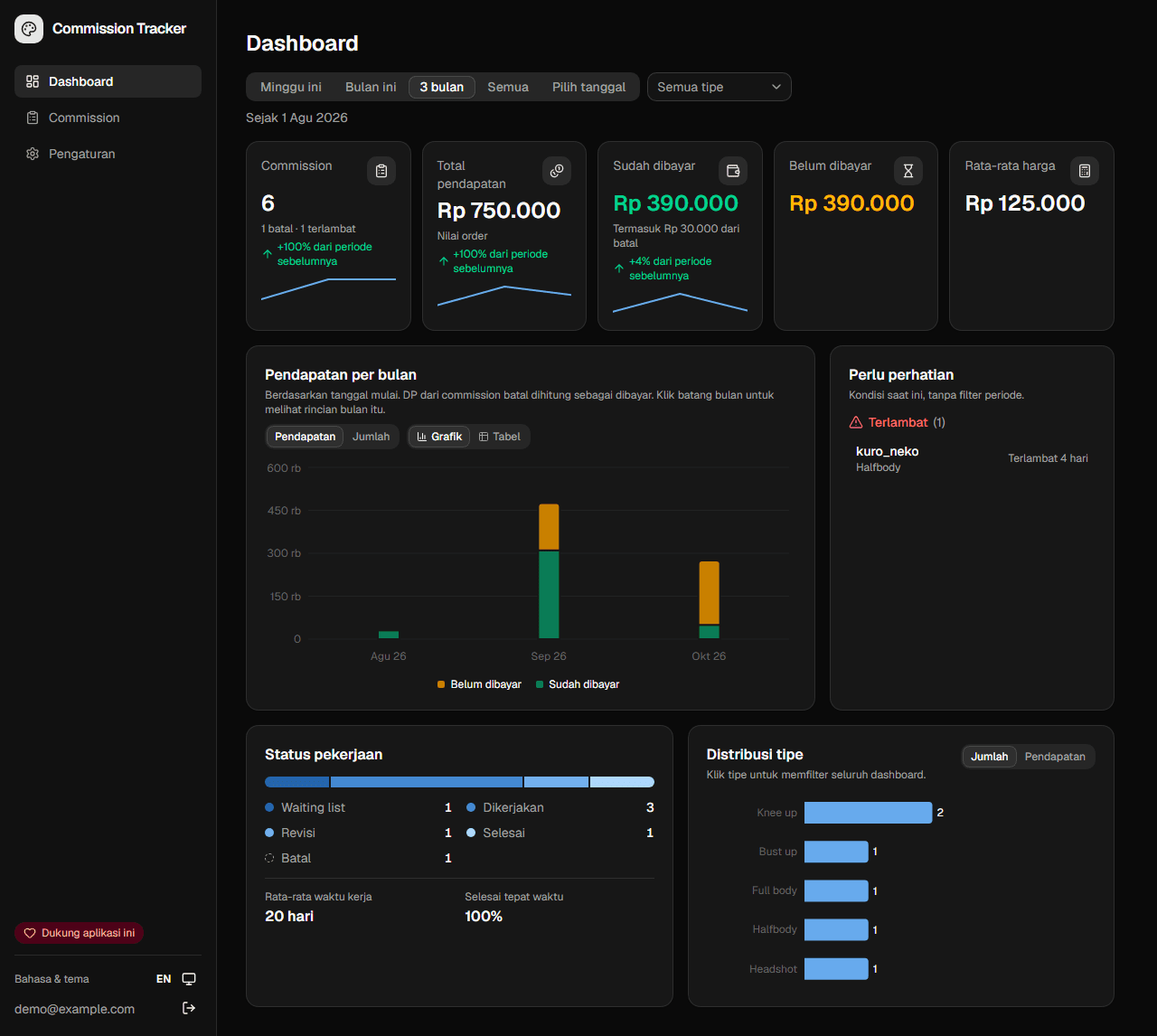Filter dashboard by the Full body bar
This screenshot has height=1036, width=1157.
tap(836, 890)
